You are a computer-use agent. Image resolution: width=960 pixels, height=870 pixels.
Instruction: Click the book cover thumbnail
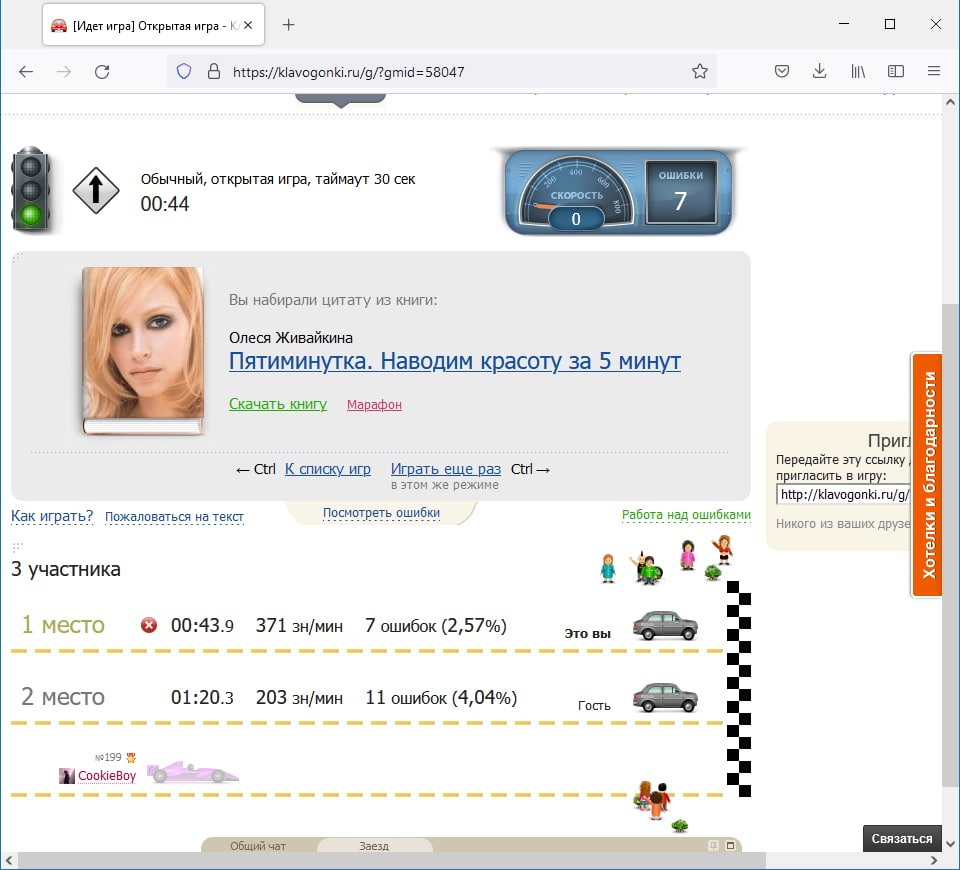pyautogui.click(x=143, y=350)
